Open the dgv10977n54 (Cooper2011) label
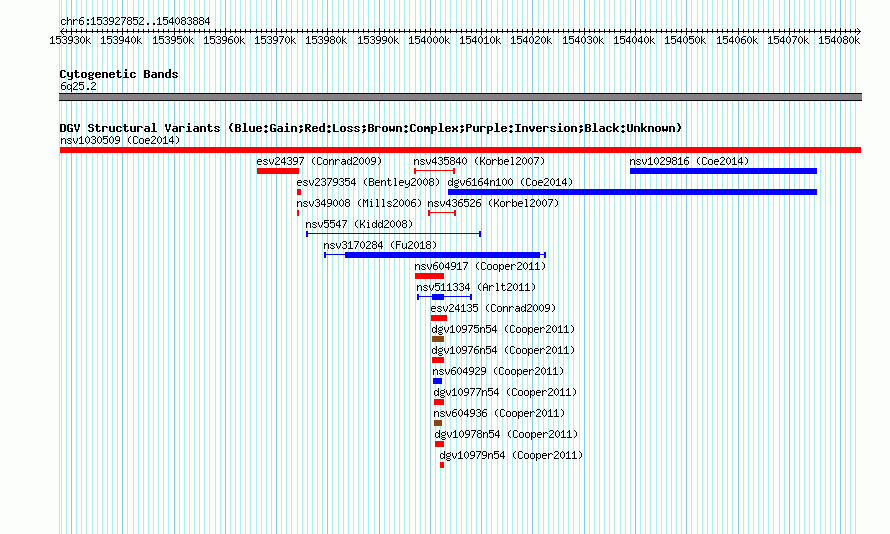Screen dimensions: 890x534 (x=505, y=392)
